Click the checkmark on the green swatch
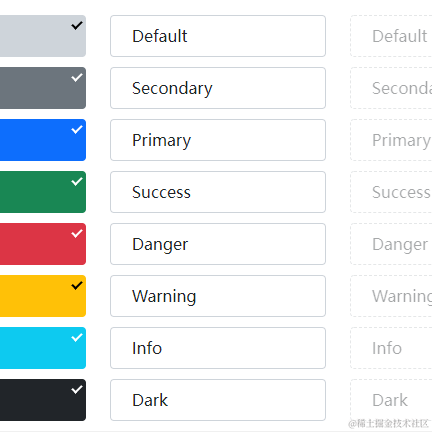The width and height of the screenshot is (432, 432). click(77, 182)
